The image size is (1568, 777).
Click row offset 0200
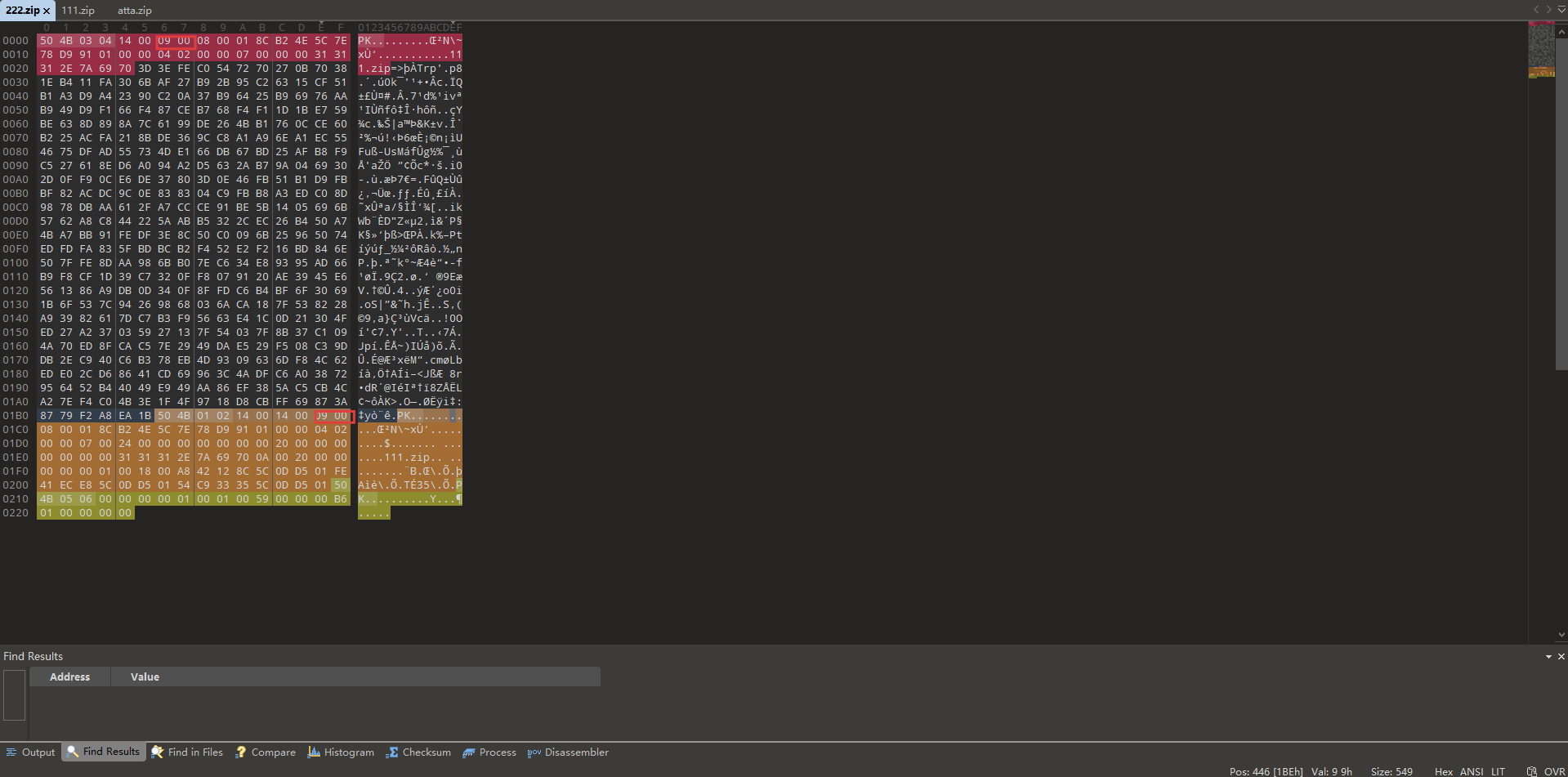pos(16,485)
